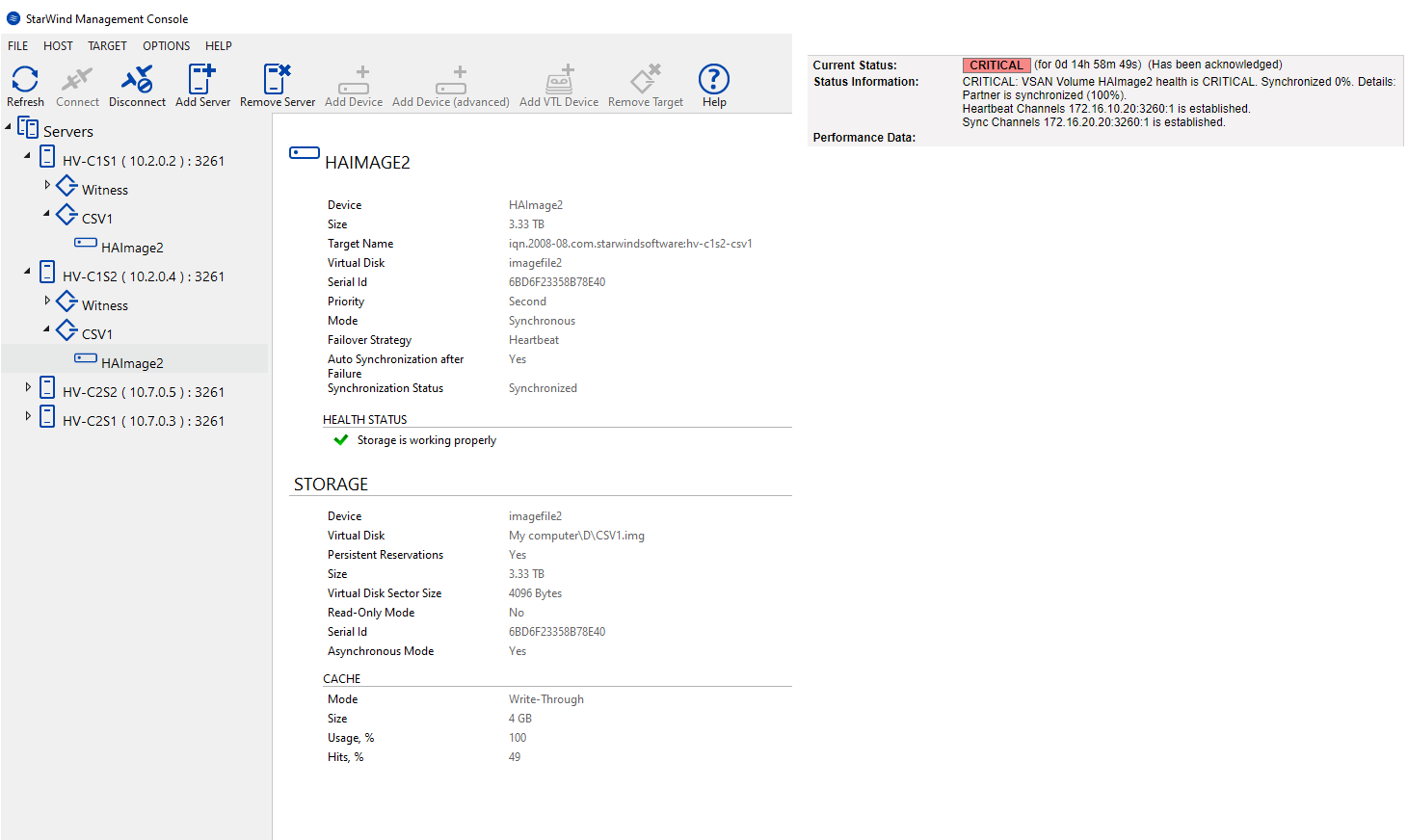Expand the Witness target under HV-C1S1
This screenshot has height=840, width=1408.
(x=47, y=184)
